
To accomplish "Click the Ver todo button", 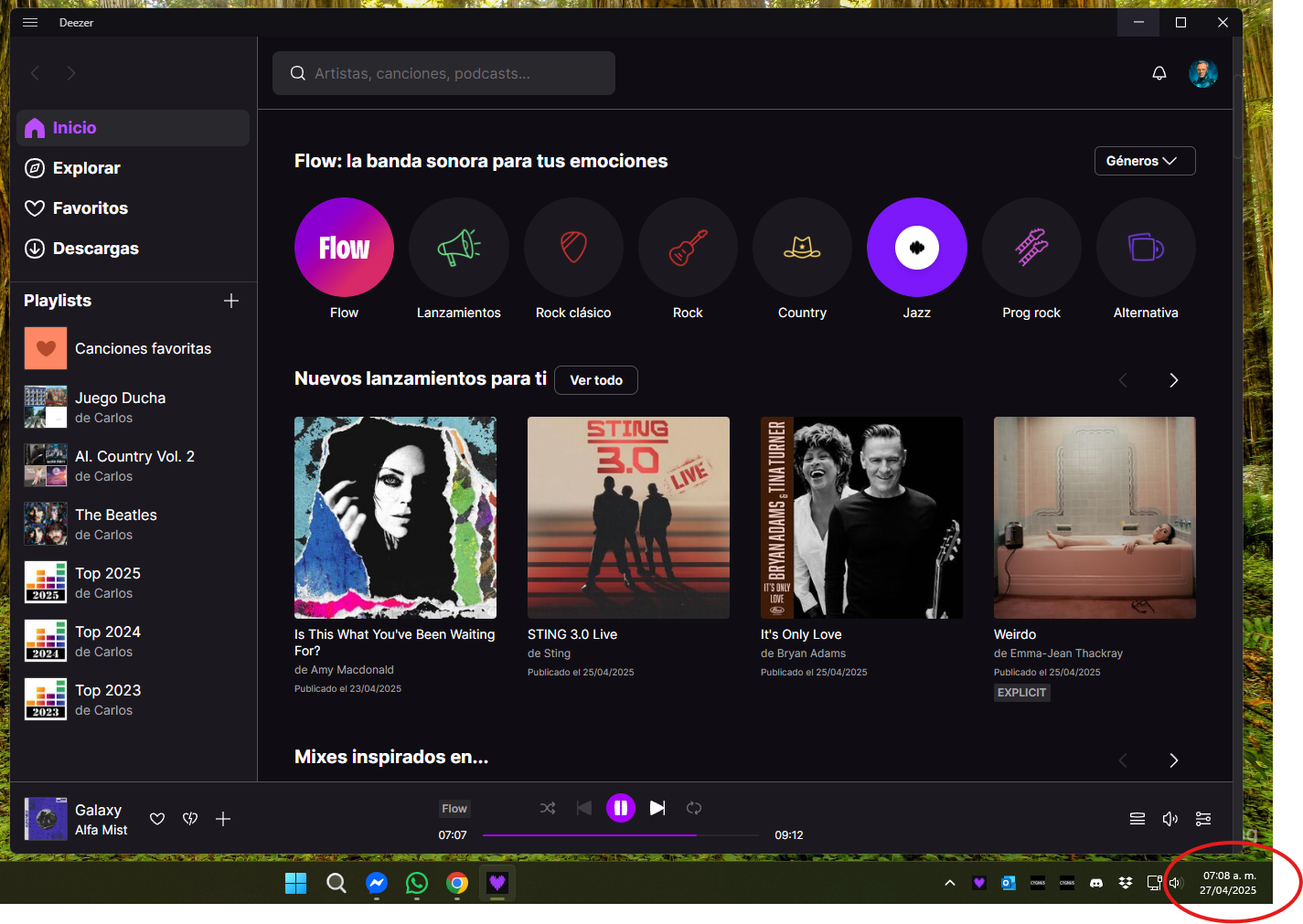I will coord(596,380).
